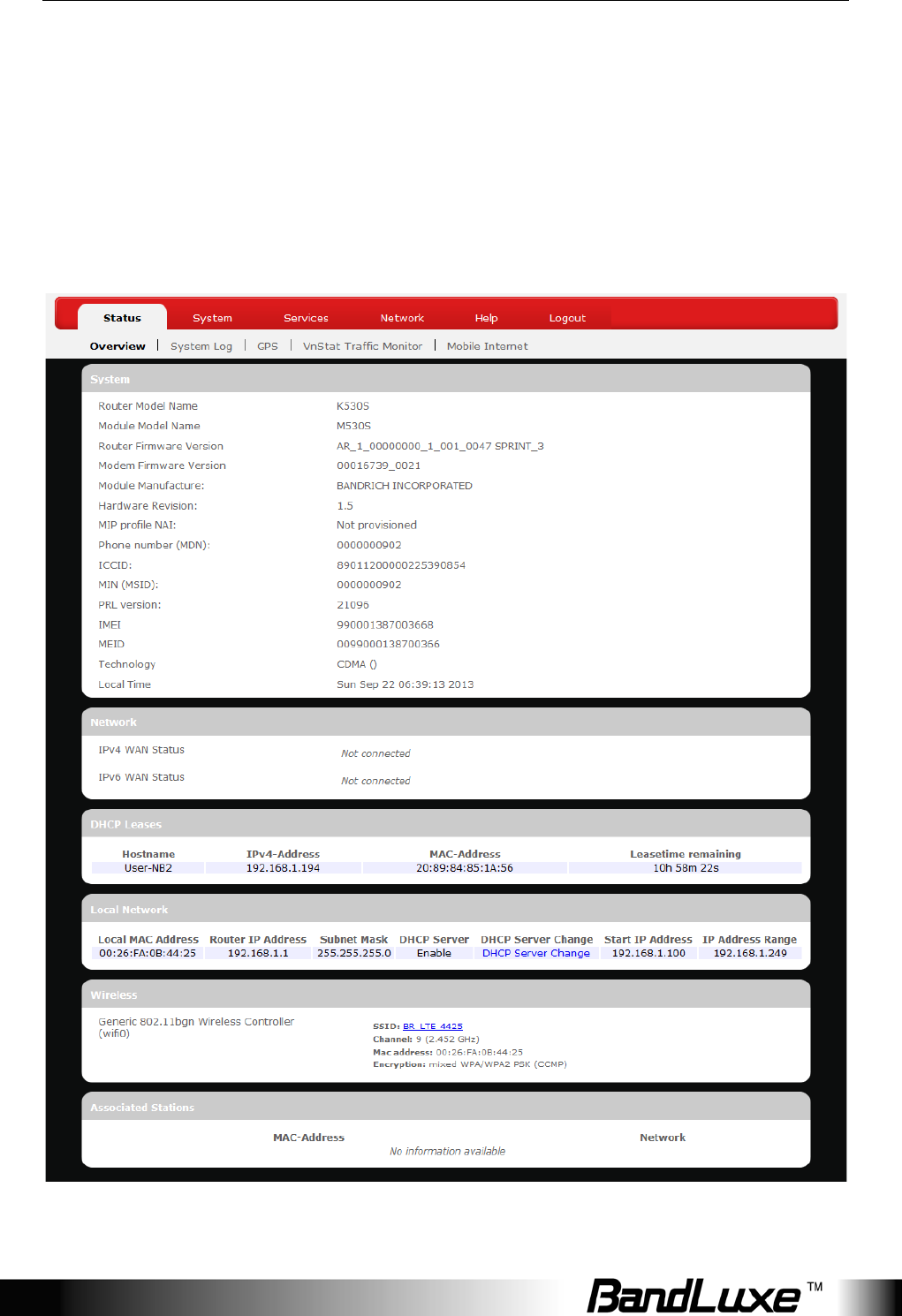Click the Network section header
The width and height of the screenshot is (902, 1316).
446,722
